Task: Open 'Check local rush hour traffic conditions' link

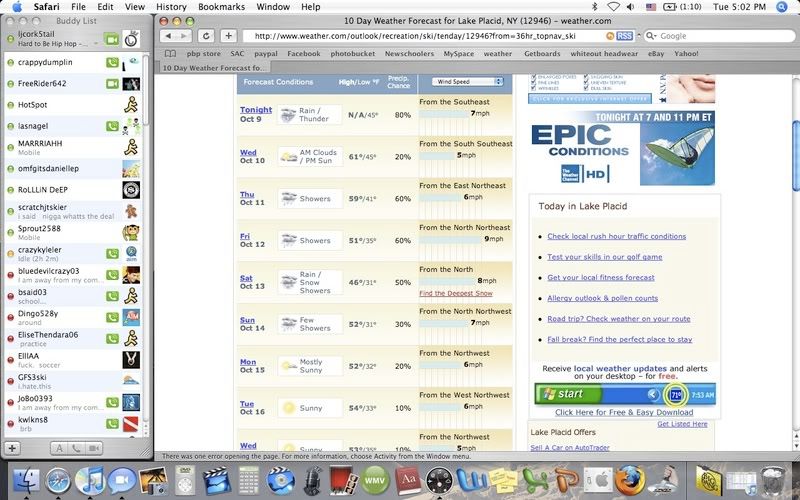Action: [616, 236]
